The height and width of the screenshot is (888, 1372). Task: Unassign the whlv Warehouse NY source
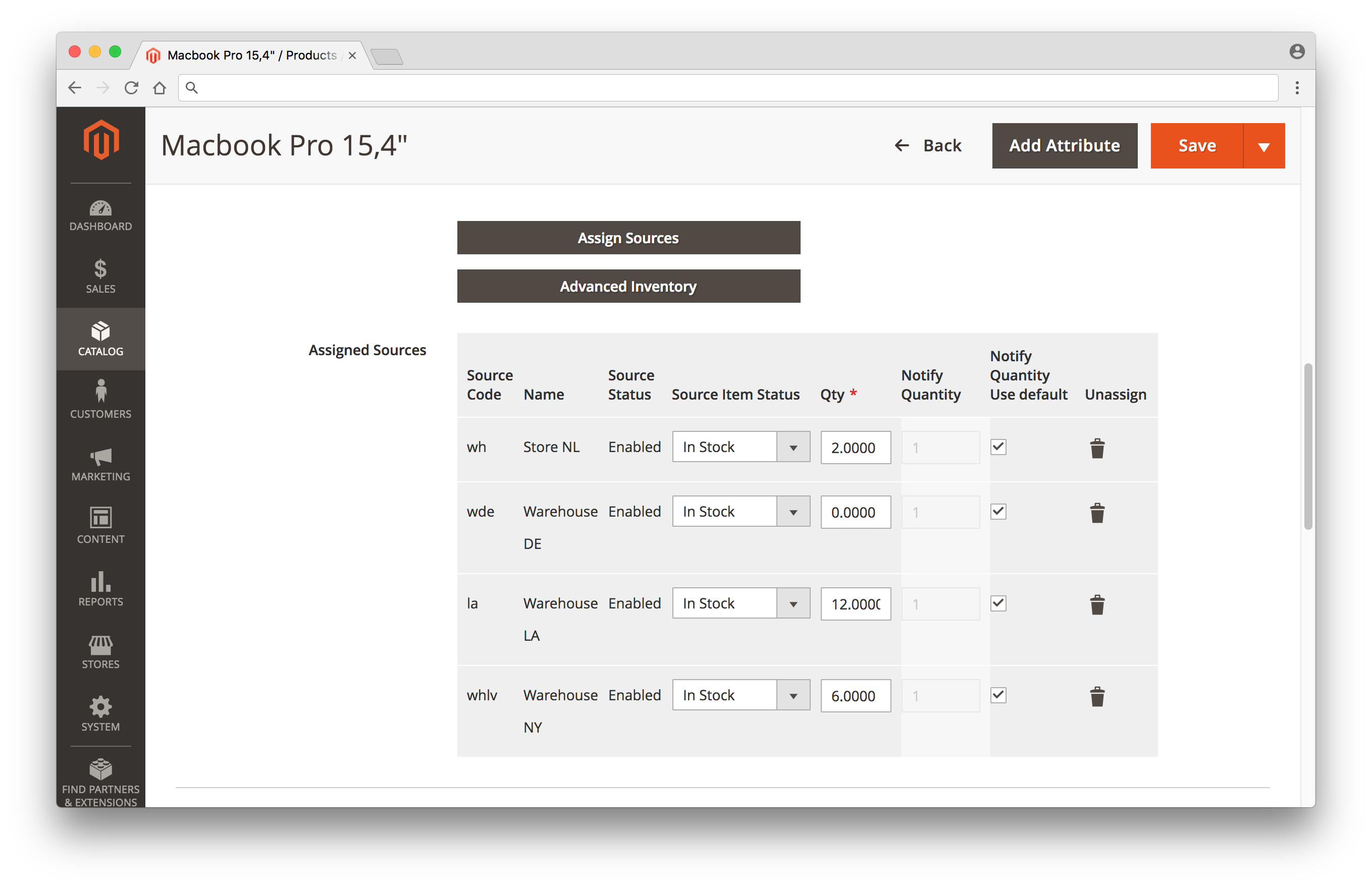pyautogui.click(x=1097, y=696)
